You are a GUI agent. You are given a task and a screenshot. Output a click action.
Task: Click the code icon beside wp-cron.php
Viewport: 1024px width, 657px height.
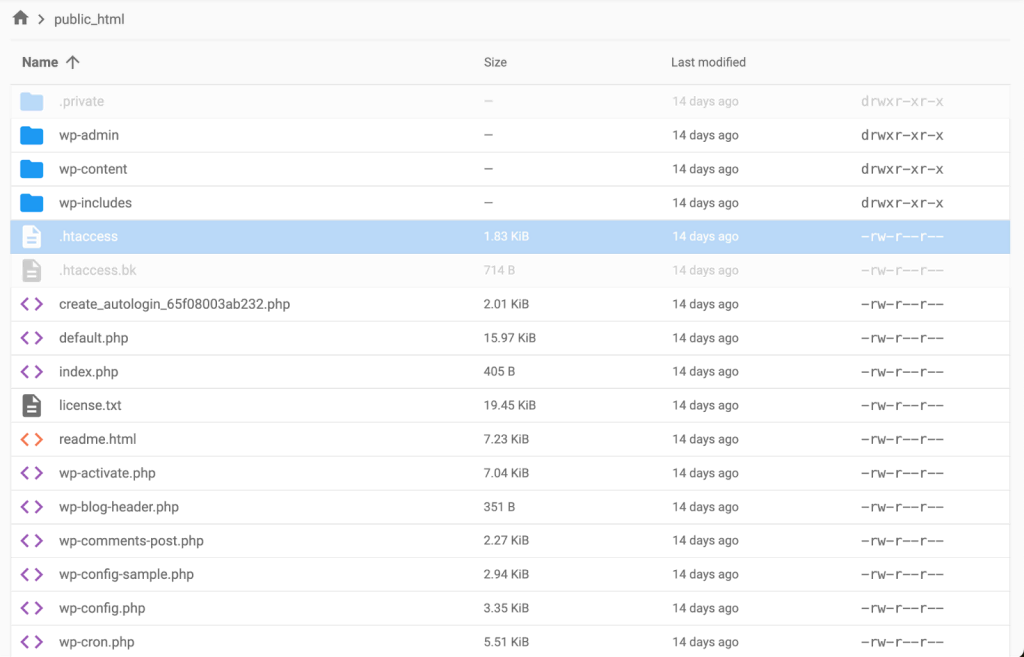click(31, 641)
